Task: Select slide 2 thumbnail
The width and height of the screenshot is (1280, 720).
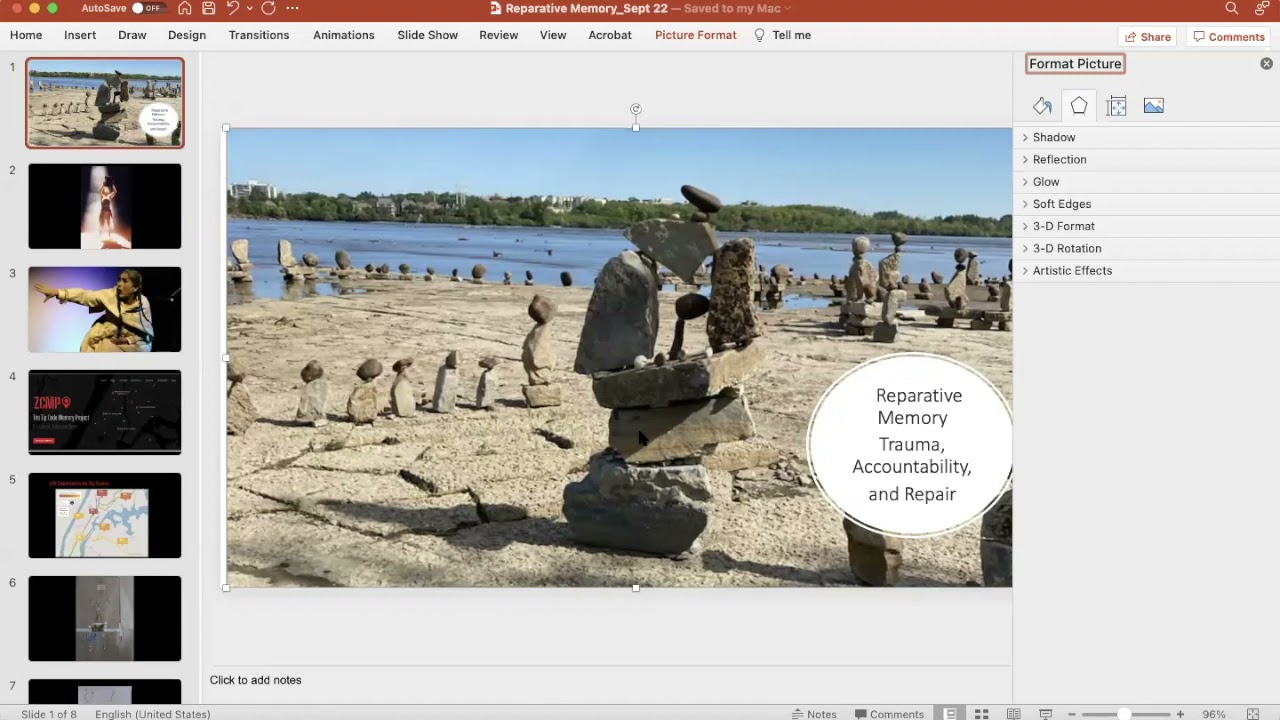Action: 105,206
